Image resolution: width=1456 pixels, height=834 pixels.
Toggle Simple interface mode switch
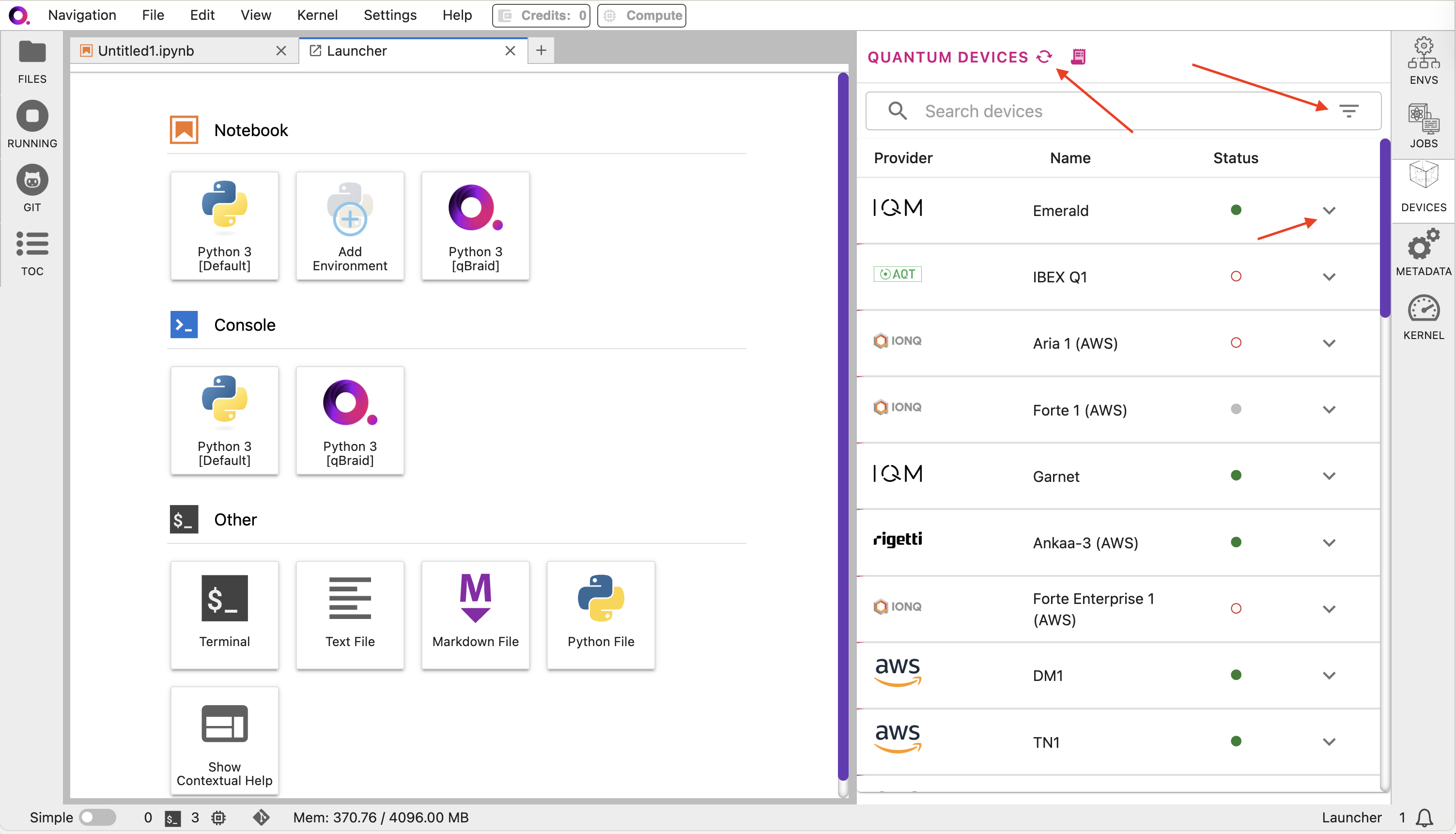(x=97, y=818)
